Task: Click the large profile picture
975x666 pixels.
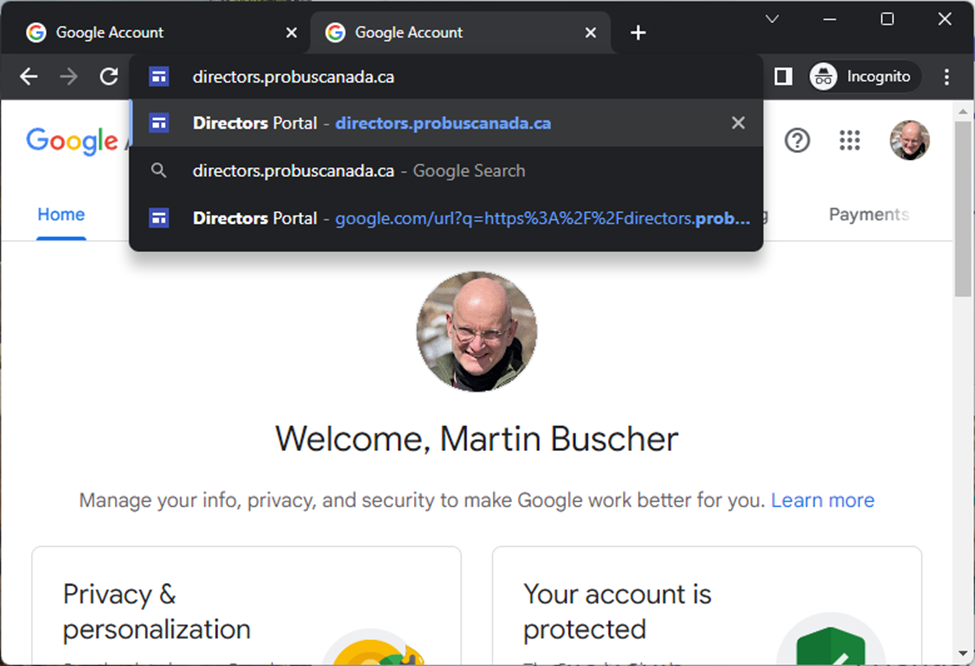Action: [477, 331]
